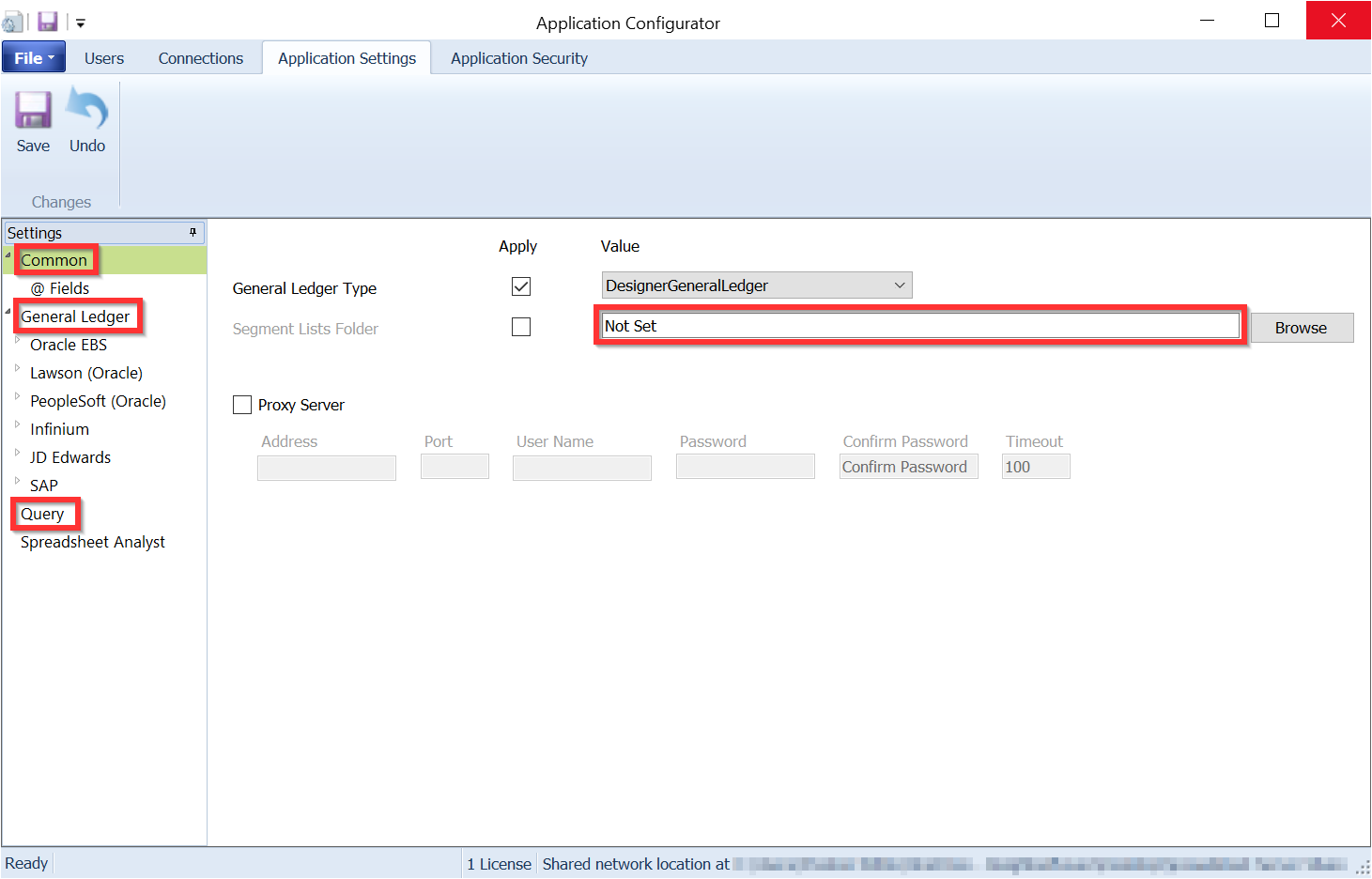This screenshot has width=1372, height=879.
Task: Click the quick access save icon in title bar
Action: 48,21
